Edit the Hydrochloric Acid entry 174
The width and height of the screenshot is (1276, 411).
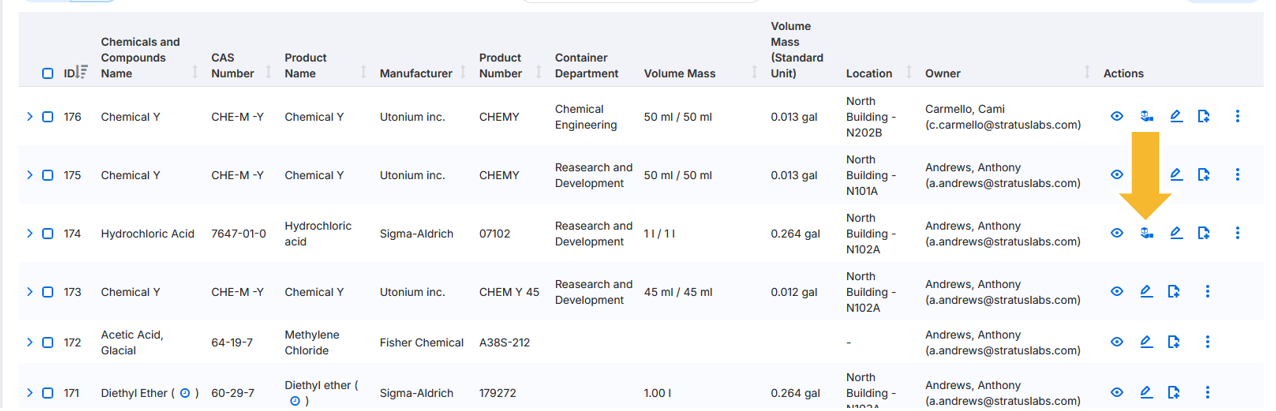[1176, 233]
